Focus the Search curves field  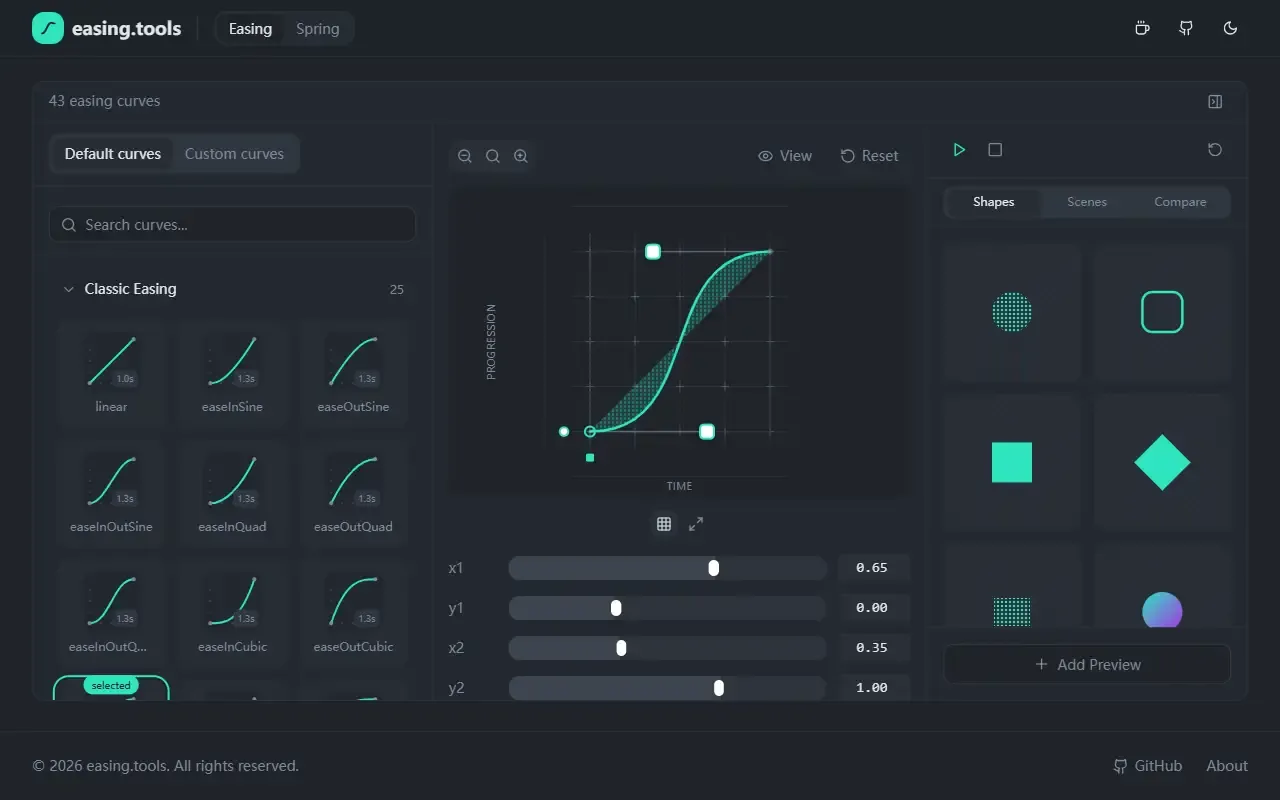coord(232,225)
